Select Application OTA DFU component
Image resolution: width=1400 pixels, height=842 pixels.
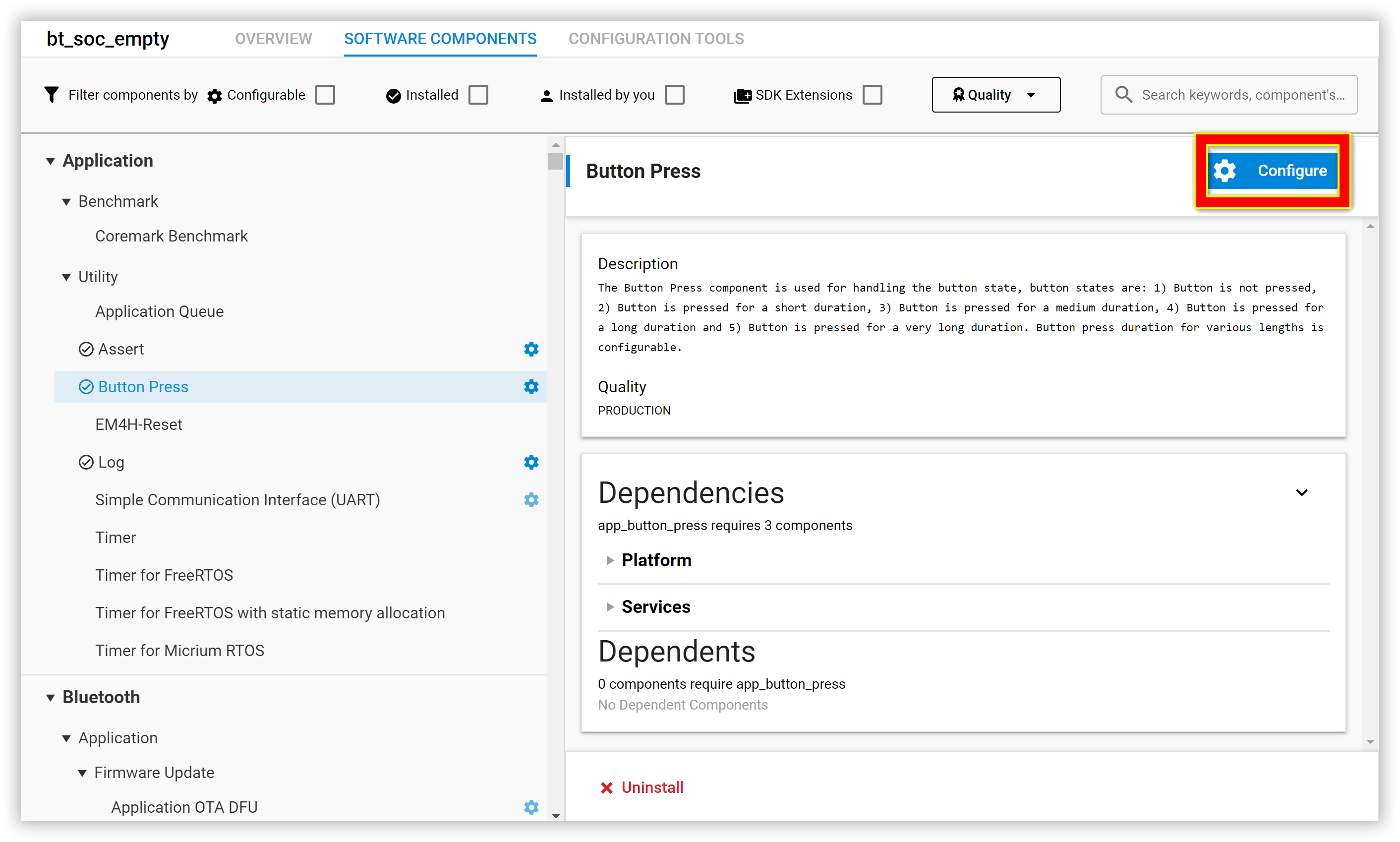coord(184,807)
